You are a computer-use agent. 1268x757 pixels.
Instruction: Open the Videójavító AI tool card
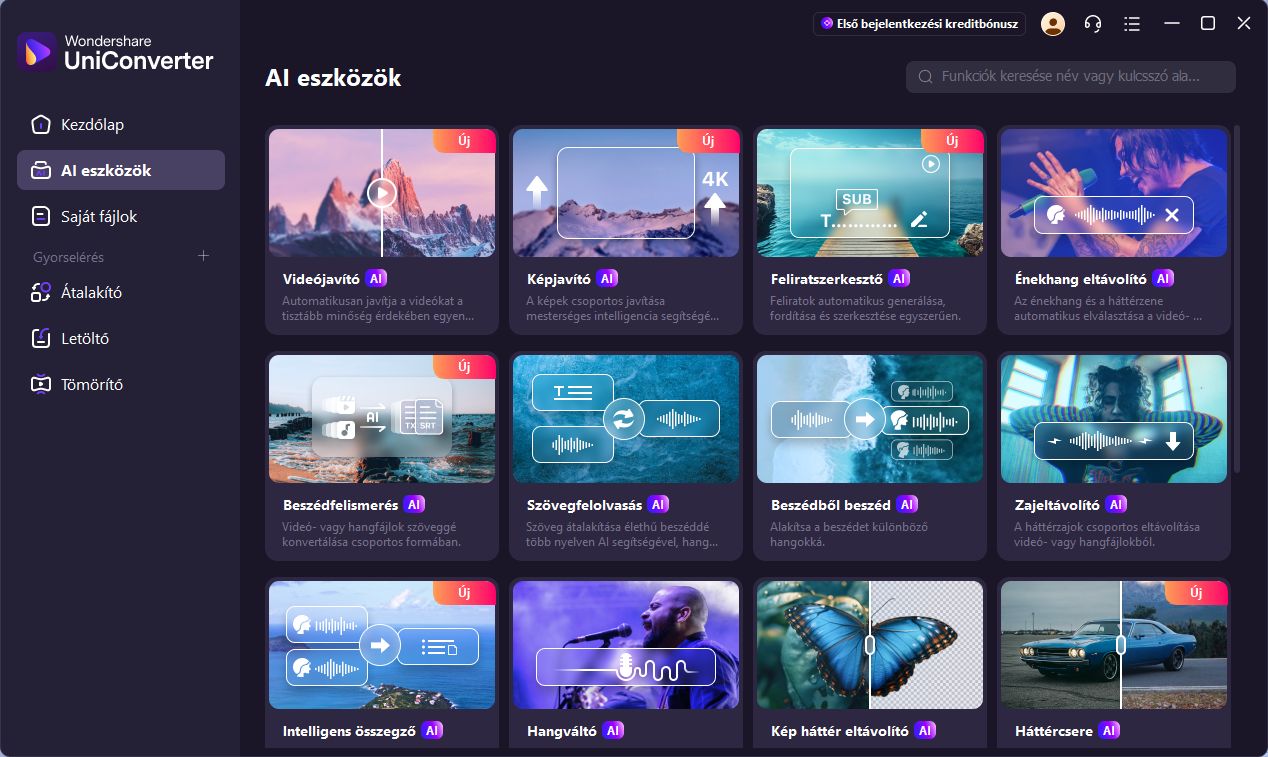click(x=382, y=230)
